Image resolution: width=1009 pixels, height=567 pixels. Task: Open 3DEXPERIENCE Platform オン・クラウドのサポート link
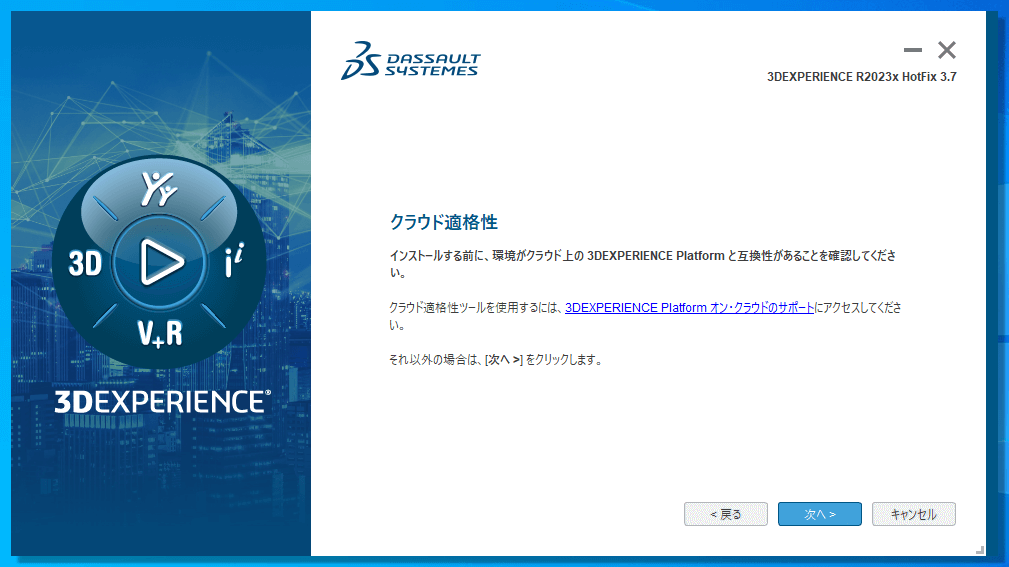(x=689, y=308)
